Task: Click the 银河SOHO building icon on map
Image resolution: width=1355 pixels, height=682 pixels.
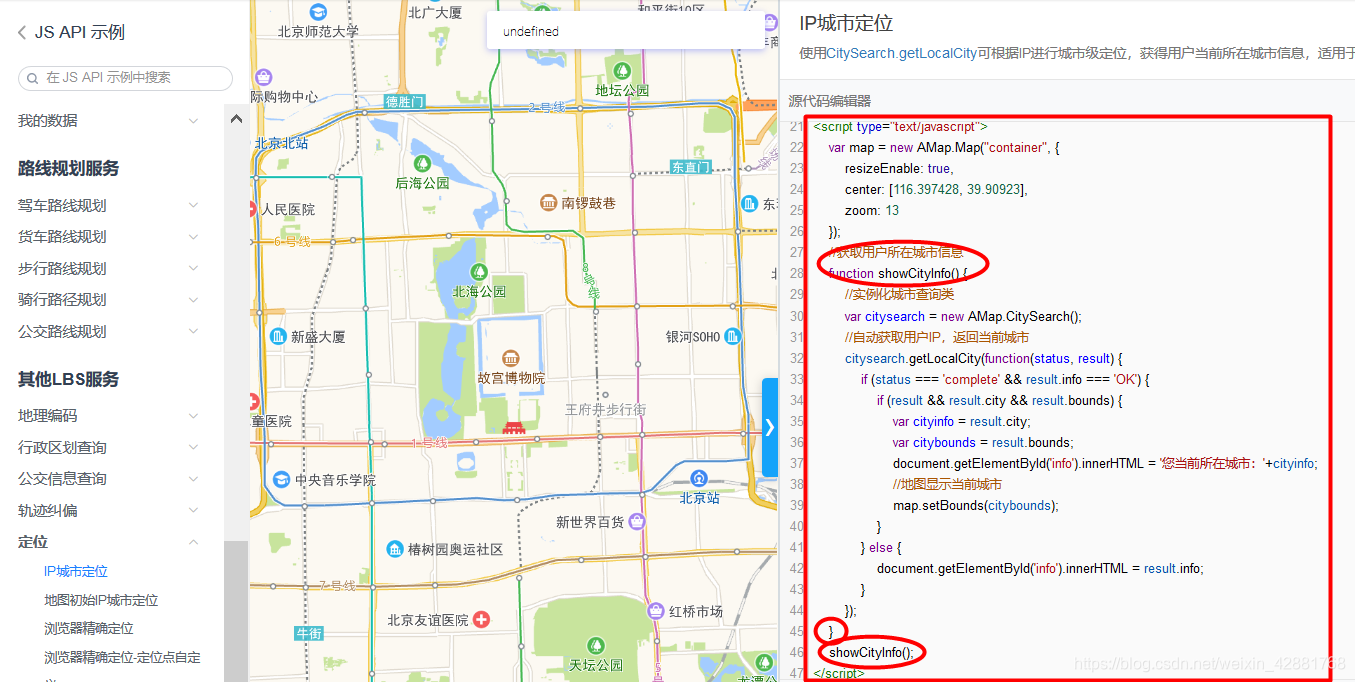Action: (733, 336)
